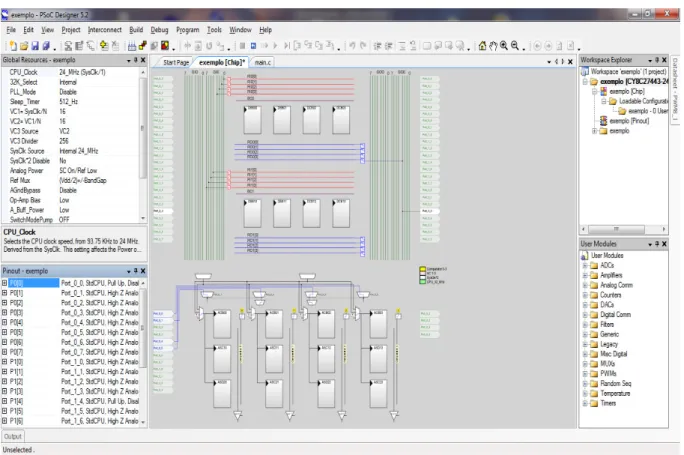Click the Zoom Out magnifier icon

coord(515,46)
